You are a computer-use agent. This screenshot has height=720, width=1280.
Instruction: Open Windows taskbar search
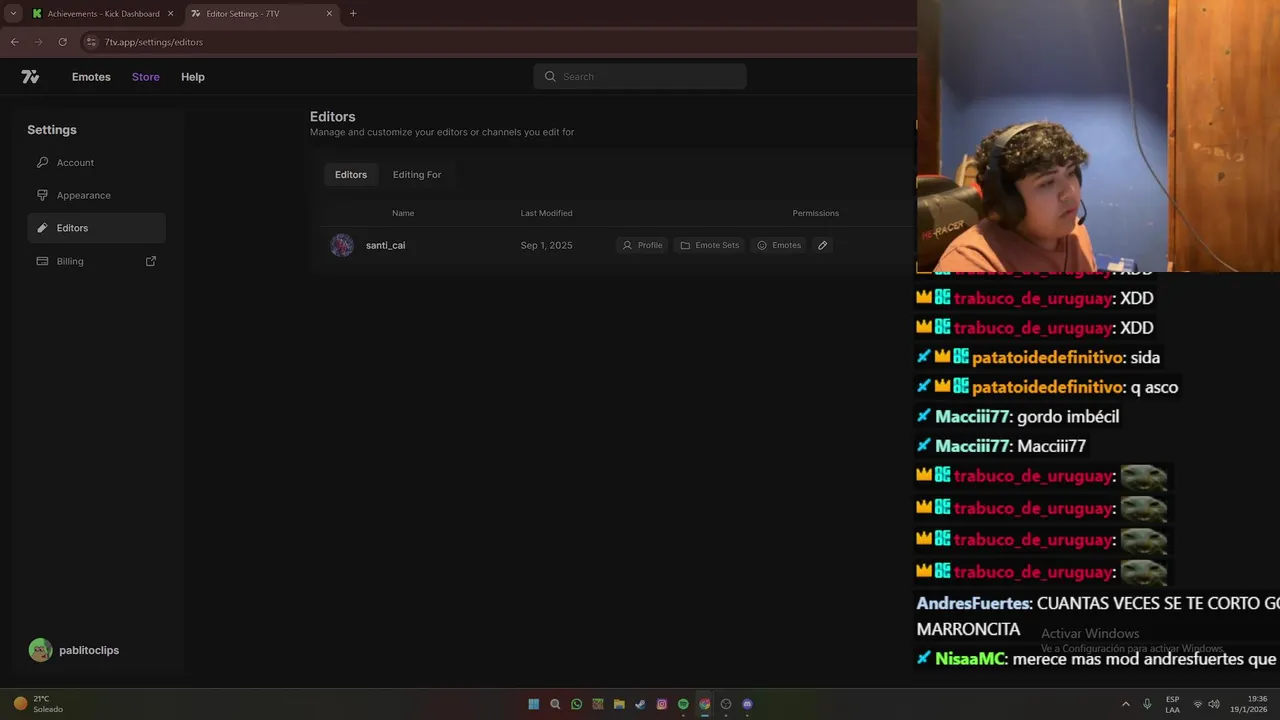click(555, 704)
